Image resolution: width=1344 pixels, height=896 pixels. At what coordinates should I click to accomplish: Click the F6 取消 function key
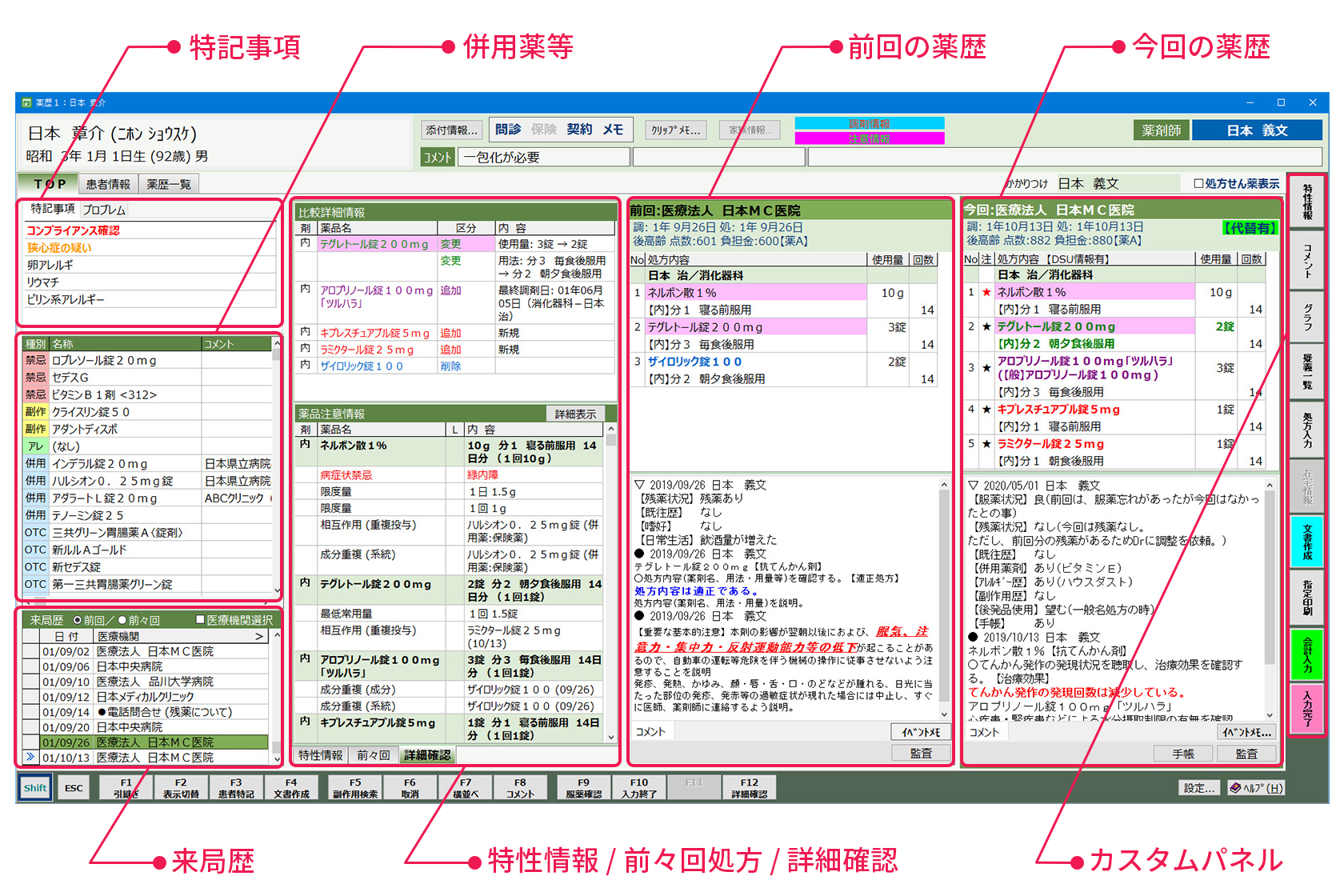(410, 788)
